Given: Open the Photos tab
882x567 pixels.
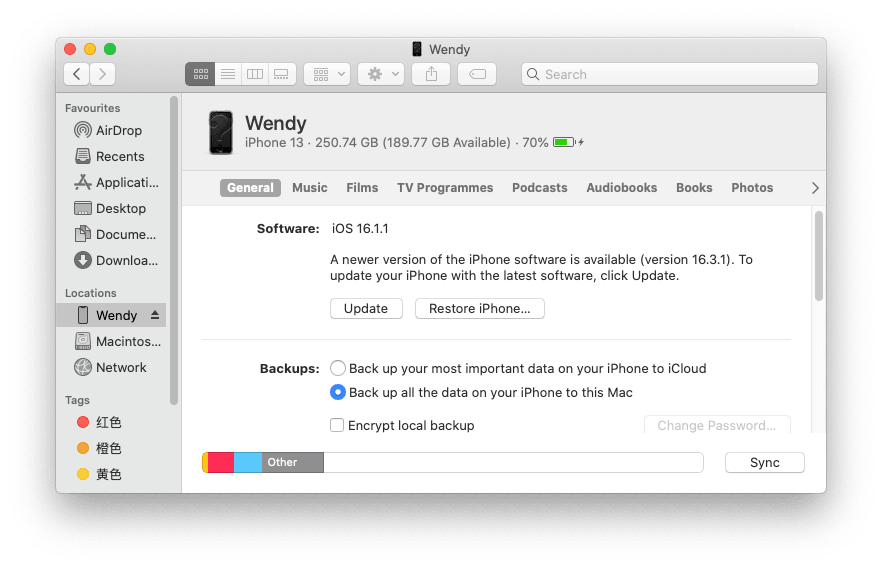Looking at the screenshot, I should [x=752, y=188].
